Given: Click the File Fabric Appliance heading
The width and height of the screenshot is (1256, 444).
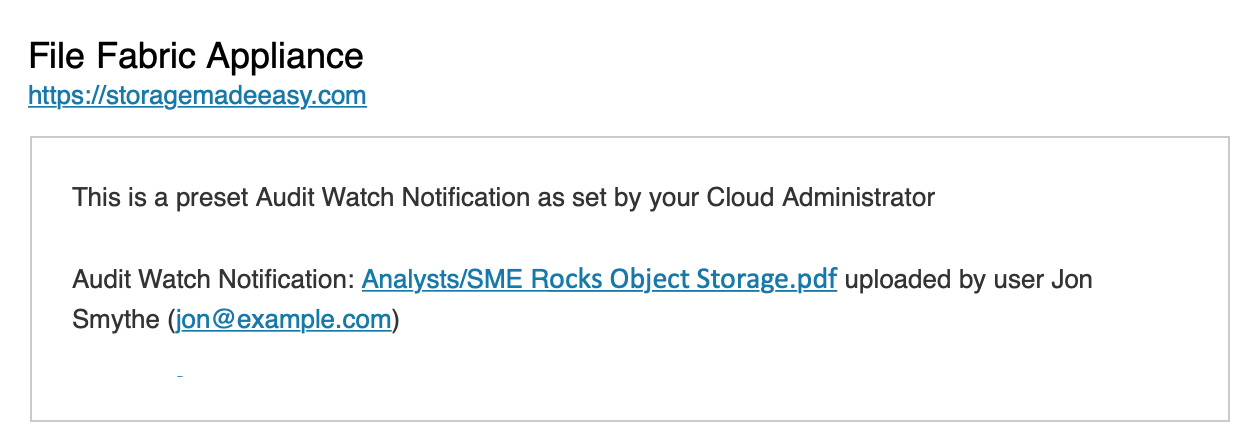Looking at the screenshot, I should click(x=196, y=55).
